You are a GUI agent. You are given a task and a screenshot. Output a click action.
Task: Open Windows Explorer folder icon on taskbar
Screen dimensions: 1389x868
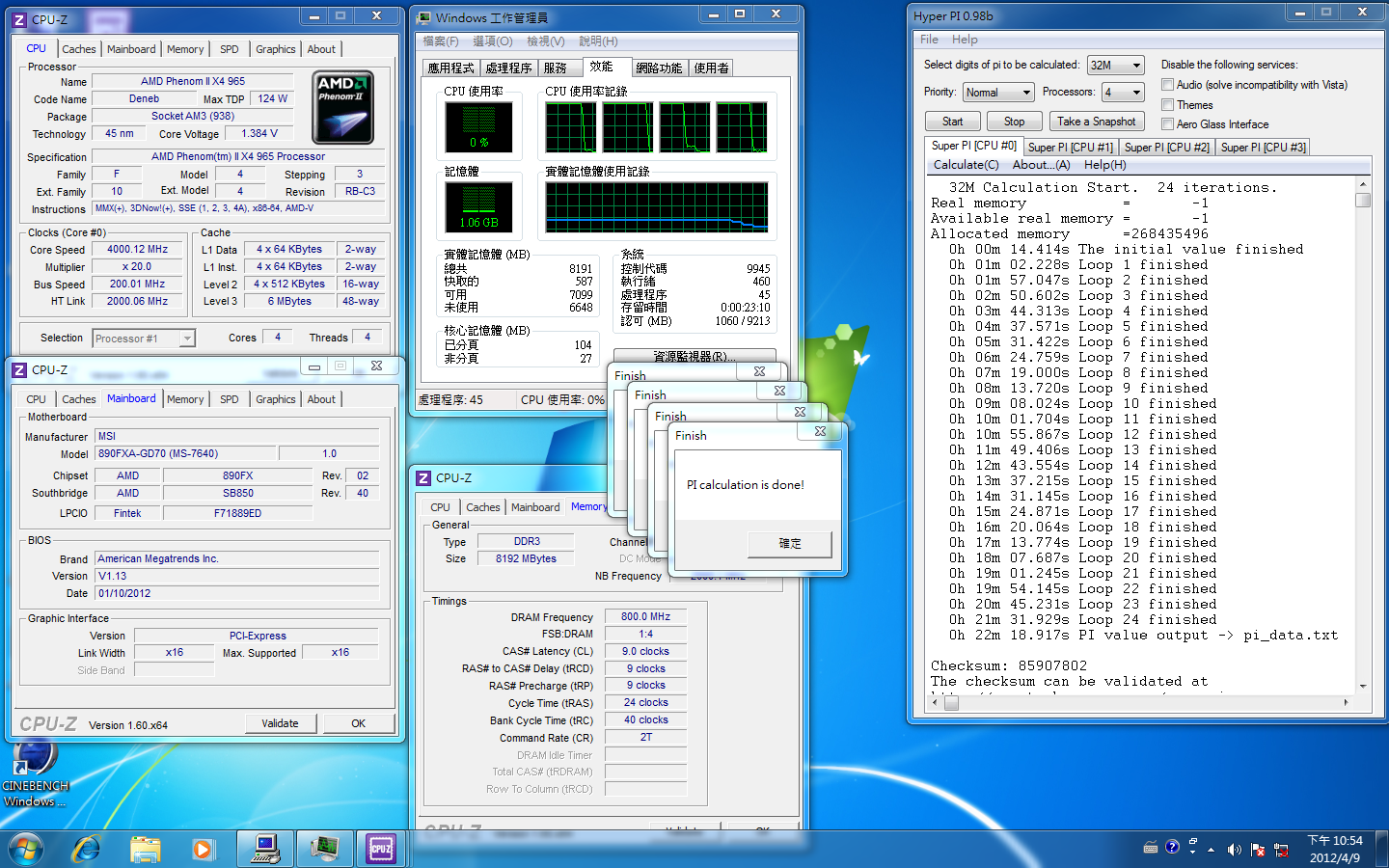point(146,849)
